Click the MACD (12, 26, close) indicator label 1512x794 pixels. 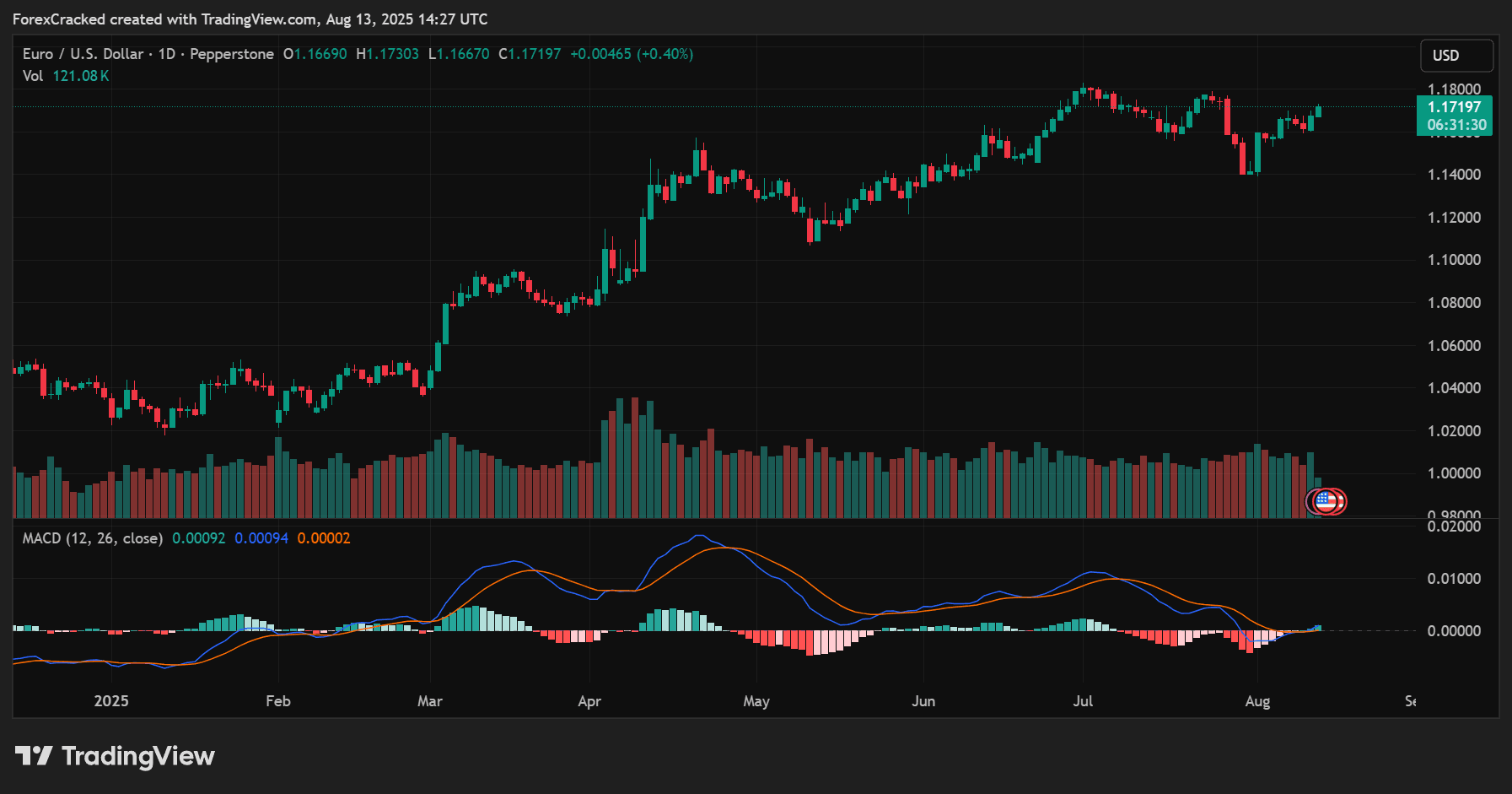[x=93, y=537]
